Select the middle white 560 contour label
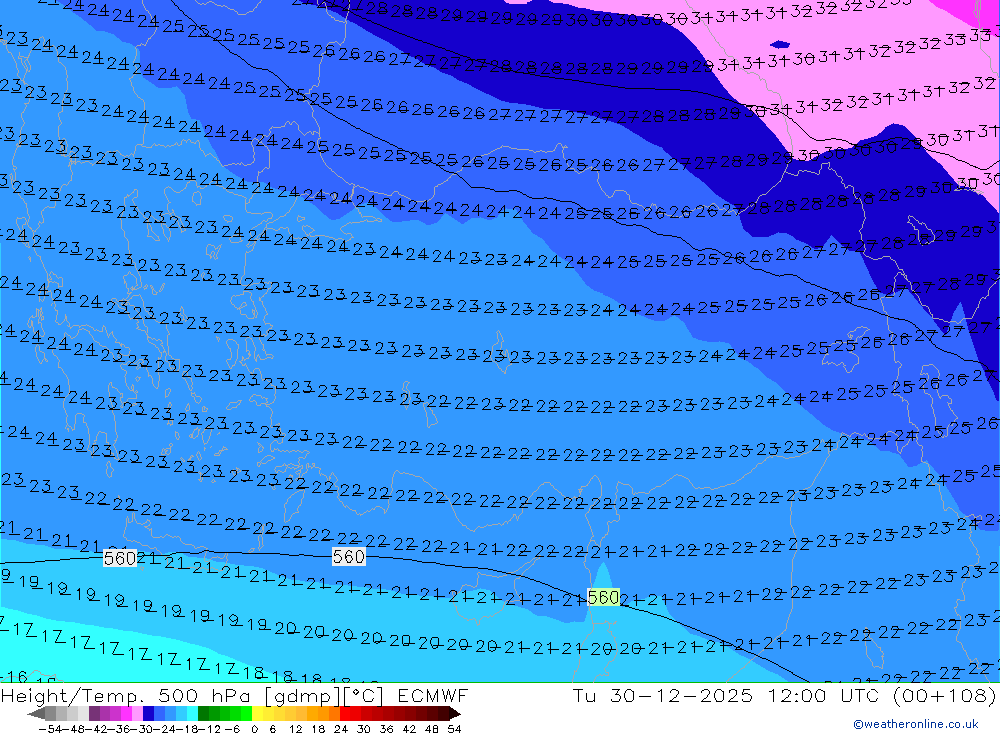This screenshot has height=733, width=1000. tap(348, 557)
